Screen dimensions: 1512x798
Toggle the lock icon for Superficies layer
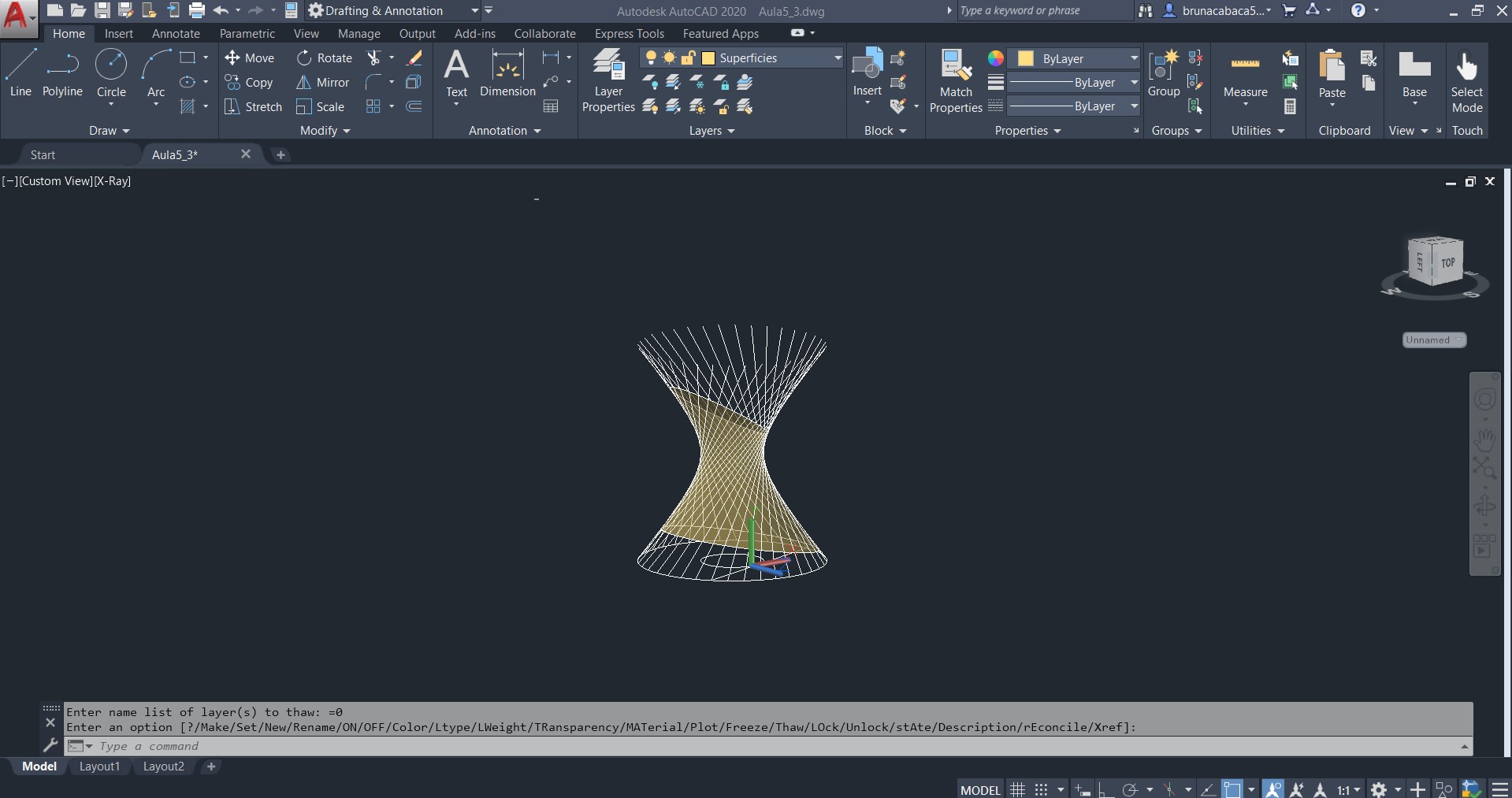coord(689,58)
